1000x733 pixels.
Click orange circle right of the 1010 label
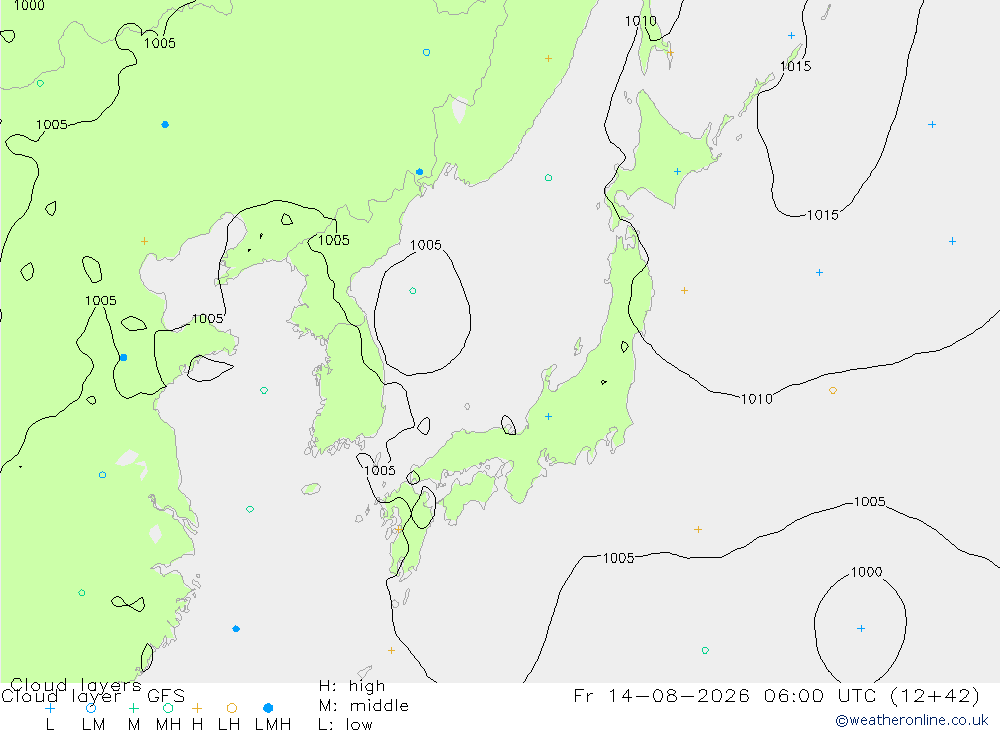tap(833, 390)
